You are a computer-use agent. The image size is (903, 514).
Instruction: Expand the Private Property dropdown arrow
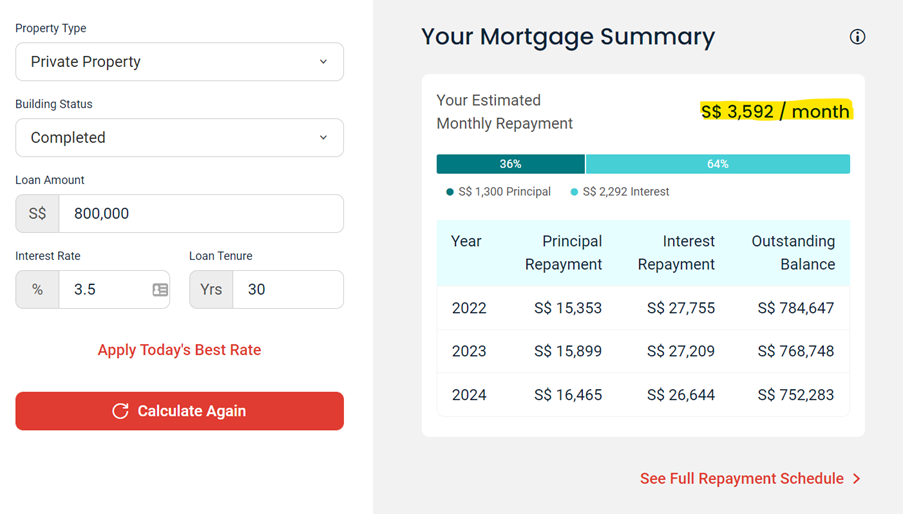[x=323, y=62]
